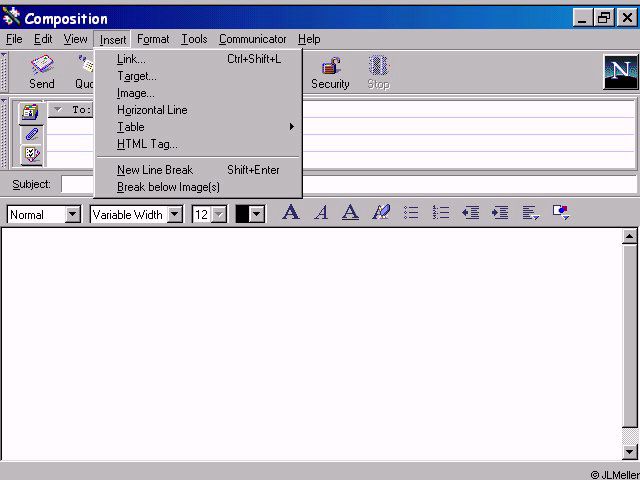Open the font color dropdown arrow
The image size is (640, 480).
(x=257, y=214)
